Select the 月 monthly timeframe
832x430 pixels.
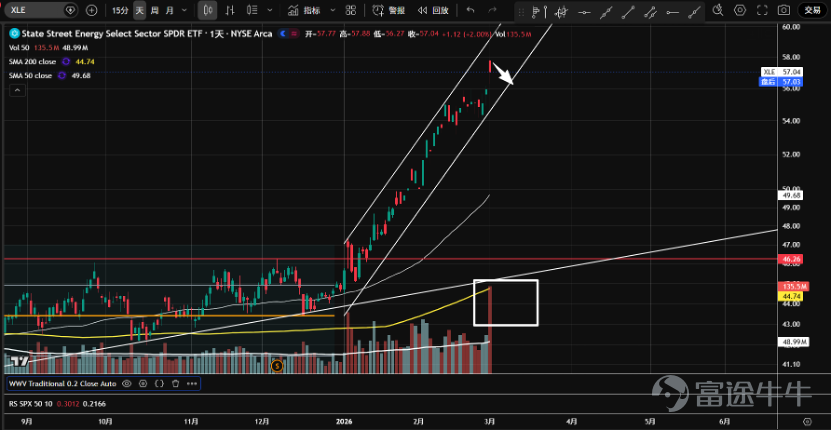click(x=169, y=10)
